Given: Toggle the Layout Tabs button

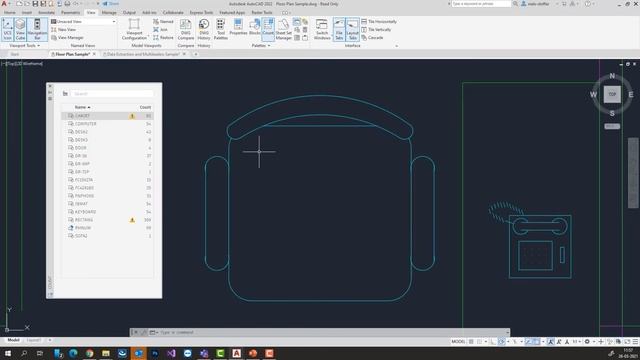Looking at the screenshot, I should click(353, 29).
